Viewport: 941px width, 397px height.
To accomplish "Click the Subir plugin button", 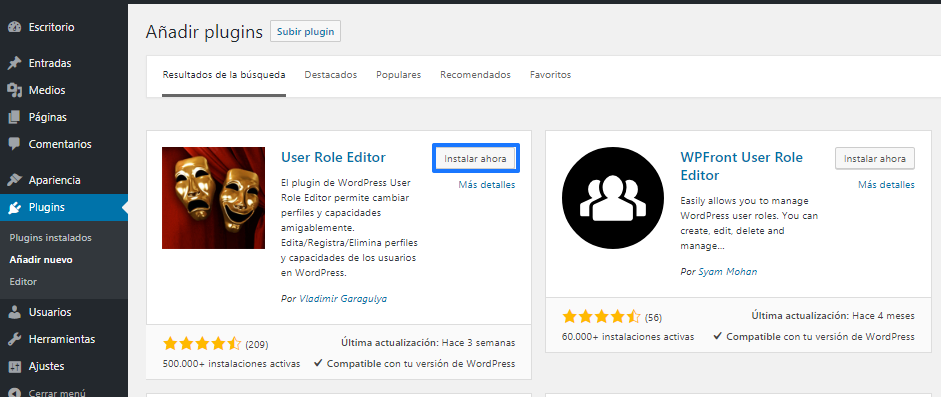I will [x=305, y=32].
